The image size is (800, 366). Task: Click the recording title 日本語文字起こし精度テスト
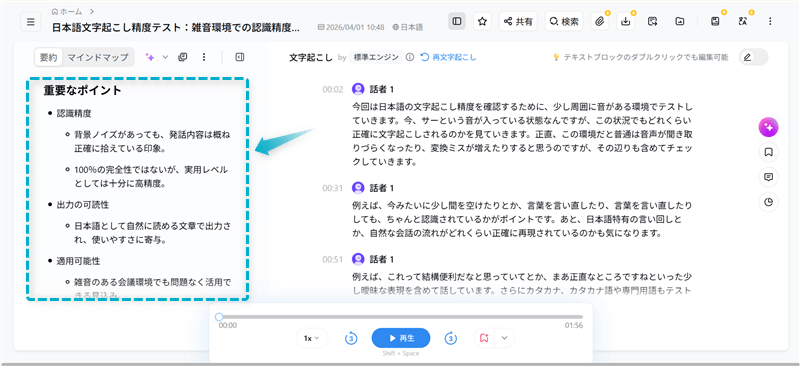[x=176, y=27]
